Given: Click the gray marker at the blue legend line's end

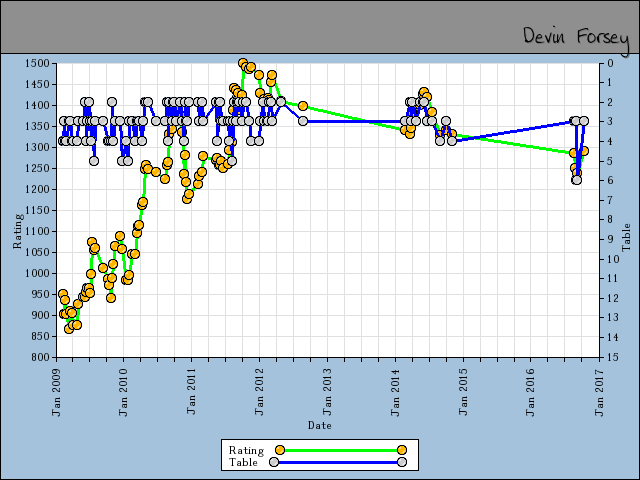Looking at the screenshot, I should coord(402,462).
